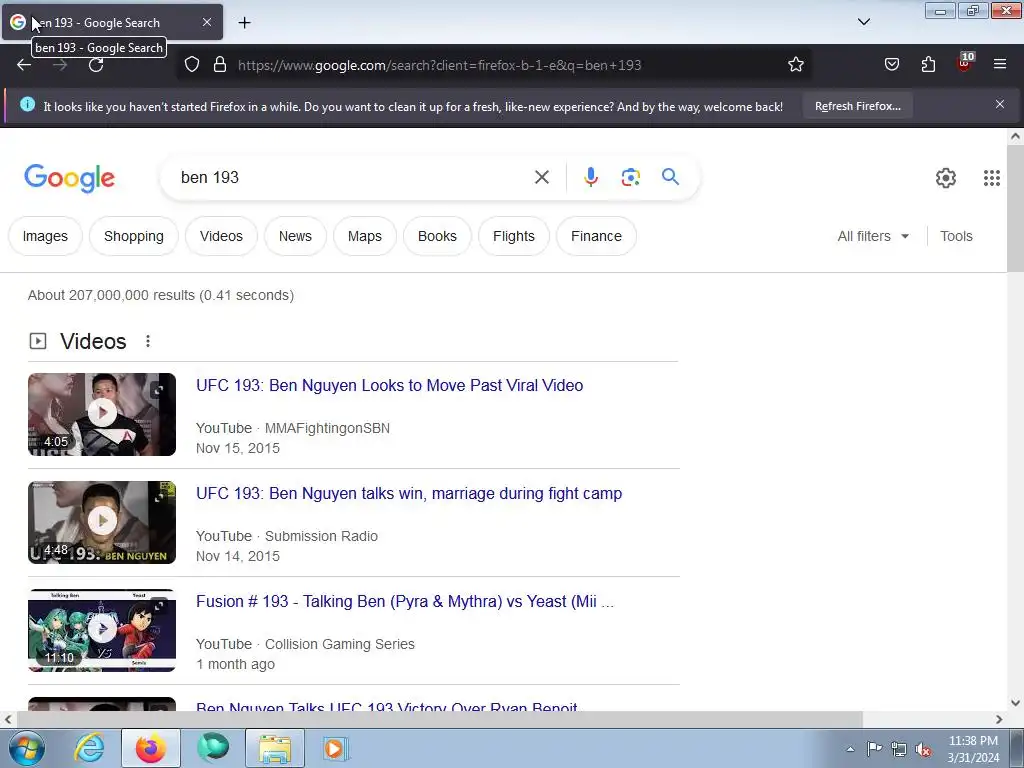Open 'Ben Nguyen talks win, marriage' video link

(x=409, y=493)
